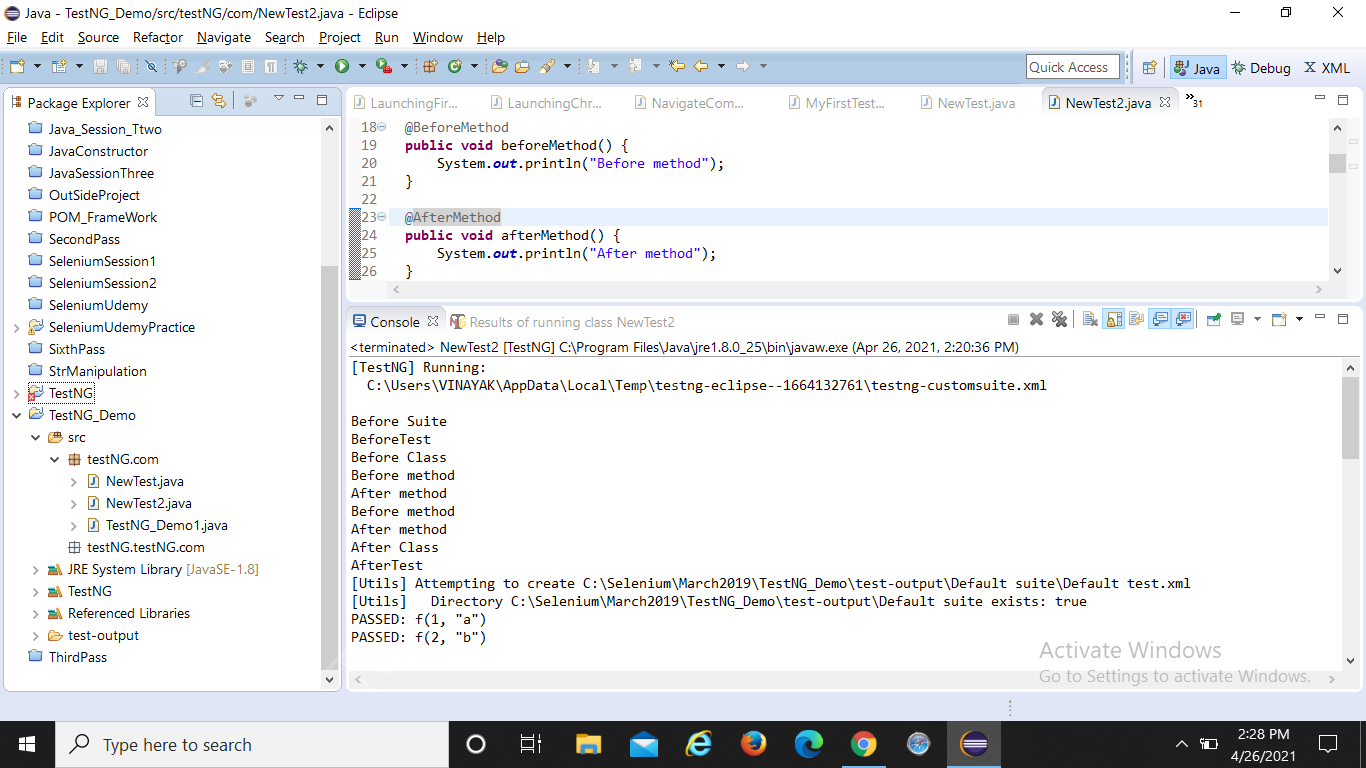Click the Save All toolbar icon
Viewport: 1366px width, 768px height.
coord(123,66)
